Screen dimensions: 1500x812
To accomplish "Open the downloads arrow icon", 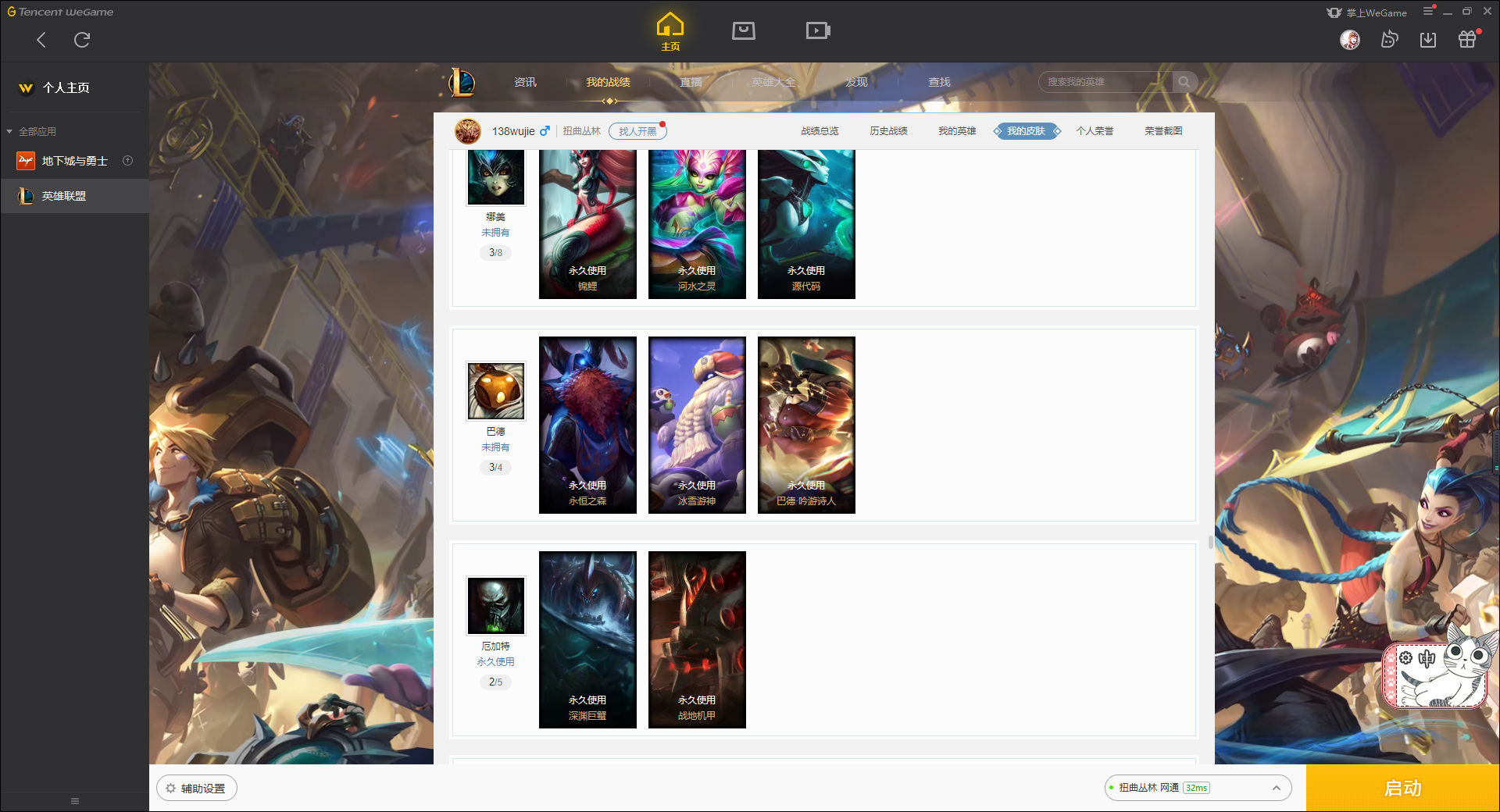I will click(x=1428, y=40).
